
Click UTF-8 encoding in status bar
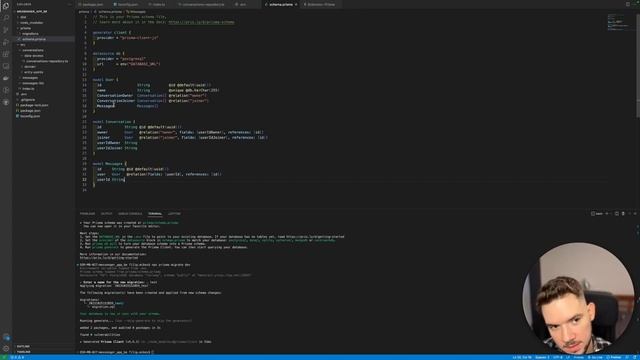coord(558,358)
